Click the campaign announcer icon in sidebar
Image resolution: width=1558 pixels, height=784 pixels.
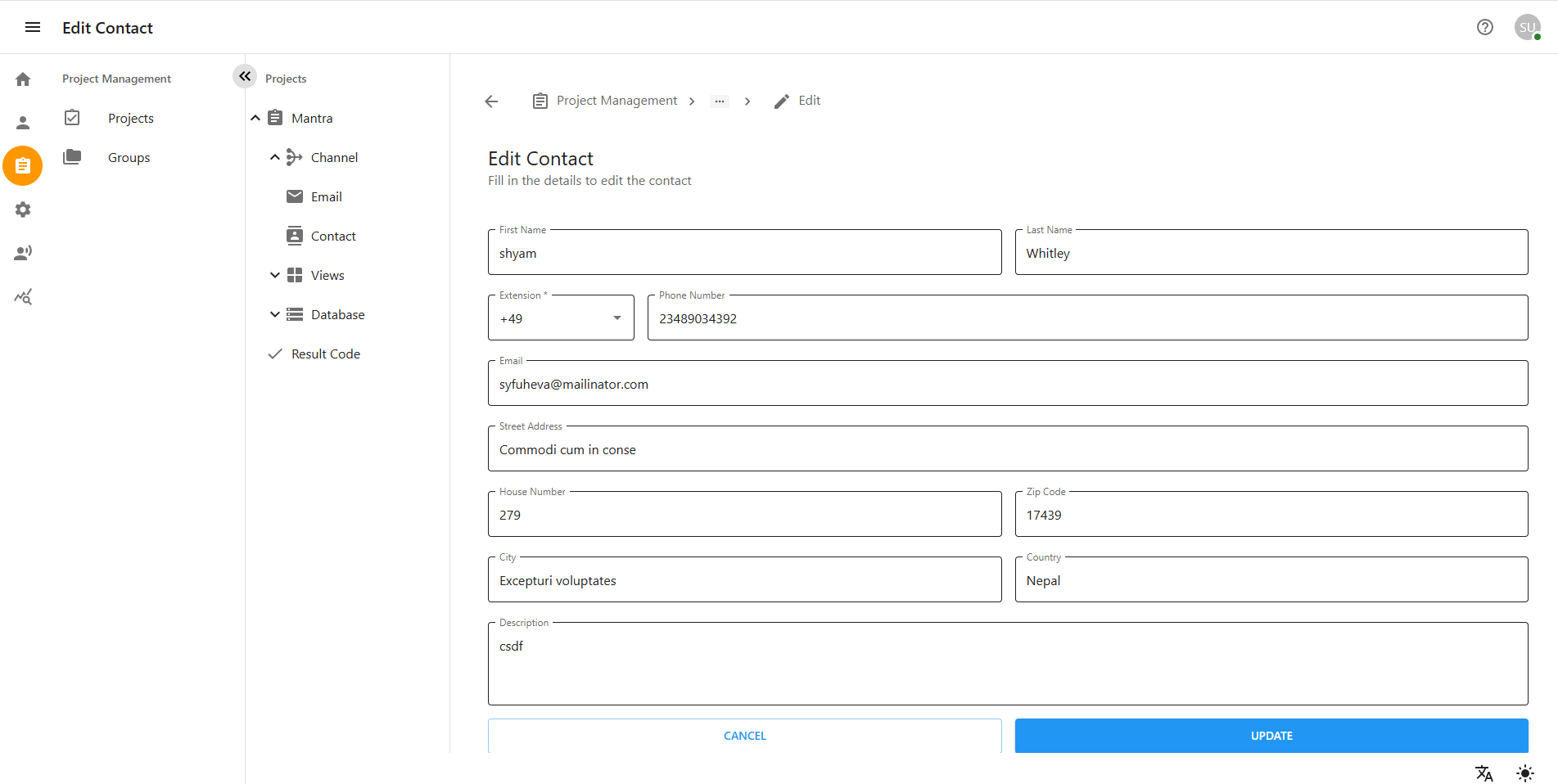pyautogui.click(x=22, y=253)
